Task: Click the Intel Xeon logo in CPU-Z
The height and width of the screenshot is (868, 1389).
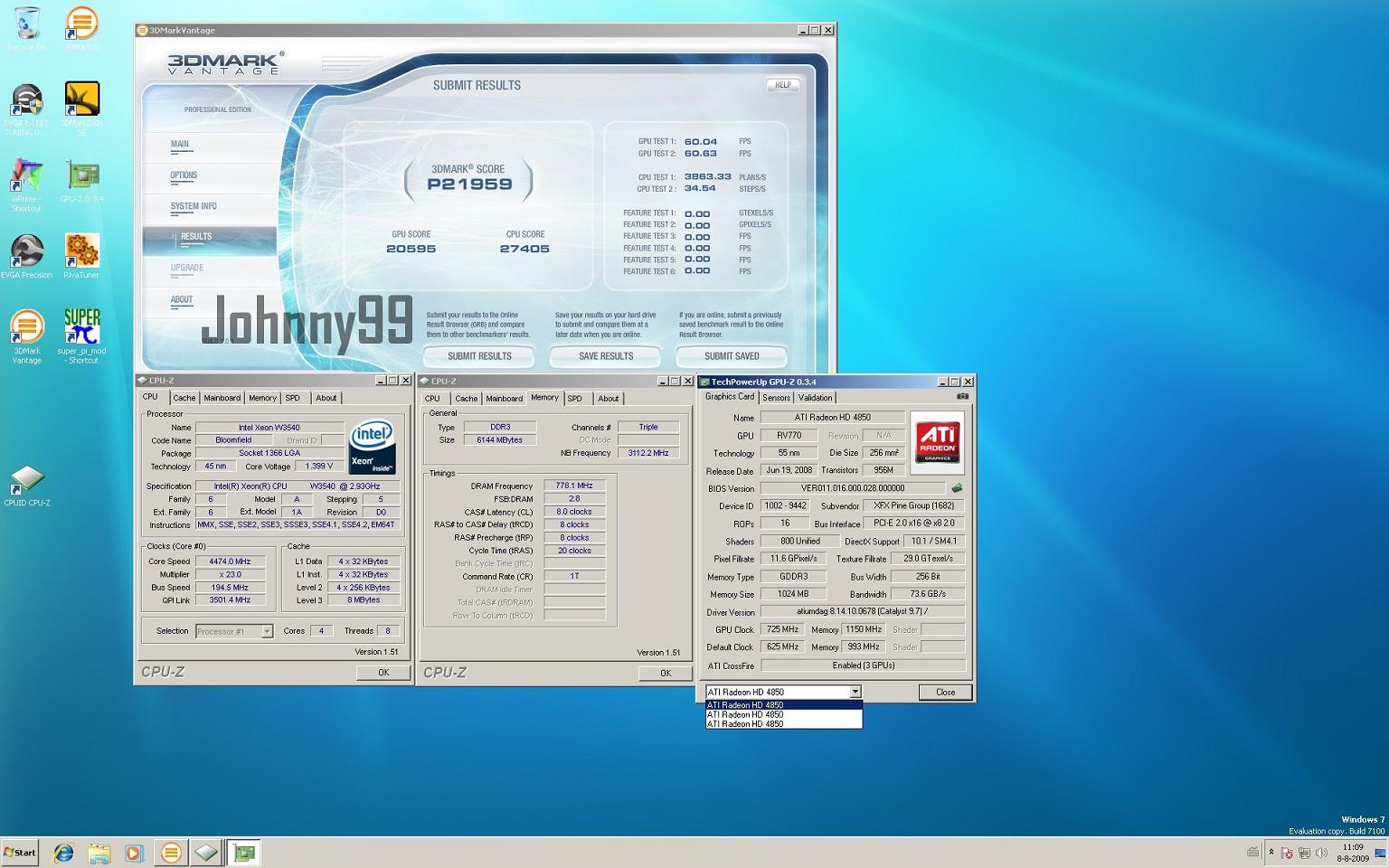Action: click(372, 446)
